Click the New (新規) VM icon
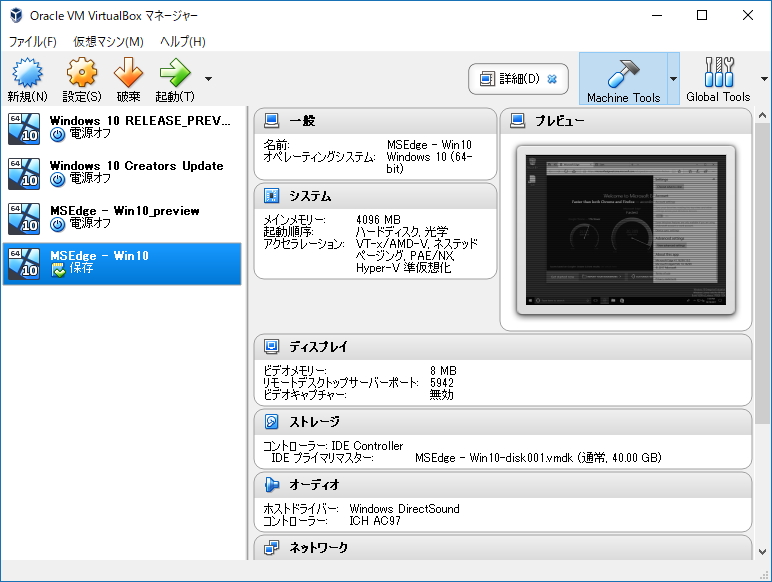 point(28,73)
